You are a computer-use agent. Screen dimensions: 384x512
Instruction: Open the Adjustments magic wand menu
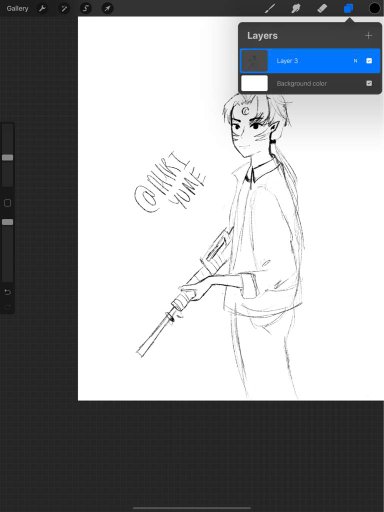coord(64,8)
